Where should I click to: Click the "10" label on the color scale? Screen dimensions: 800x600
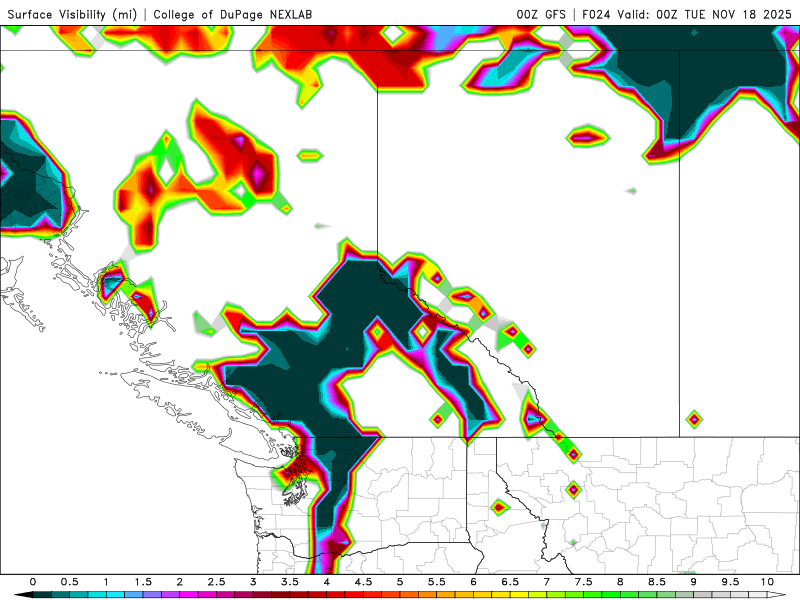point(767,582)
